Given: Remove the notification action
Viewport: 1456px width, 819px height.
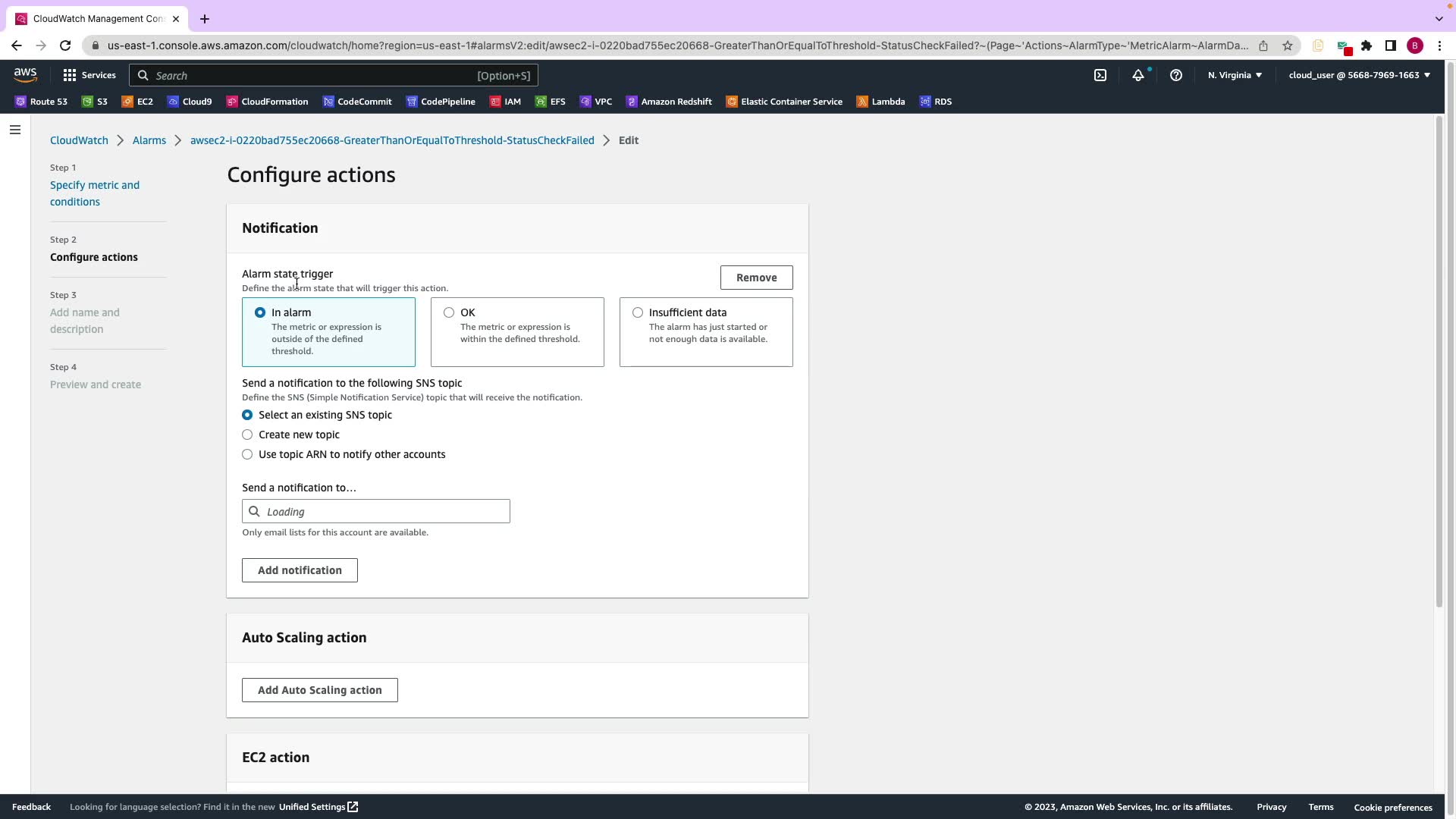Looking at the screenshot, I should [756, 278].
